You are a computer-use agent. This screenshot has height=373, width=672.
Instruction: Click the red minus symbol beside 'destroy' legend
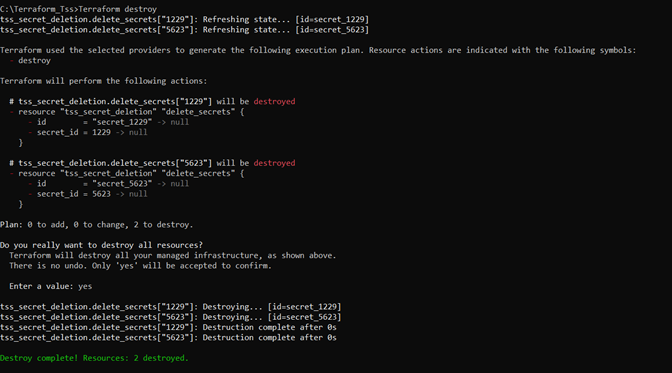click(x=12, y=60)
